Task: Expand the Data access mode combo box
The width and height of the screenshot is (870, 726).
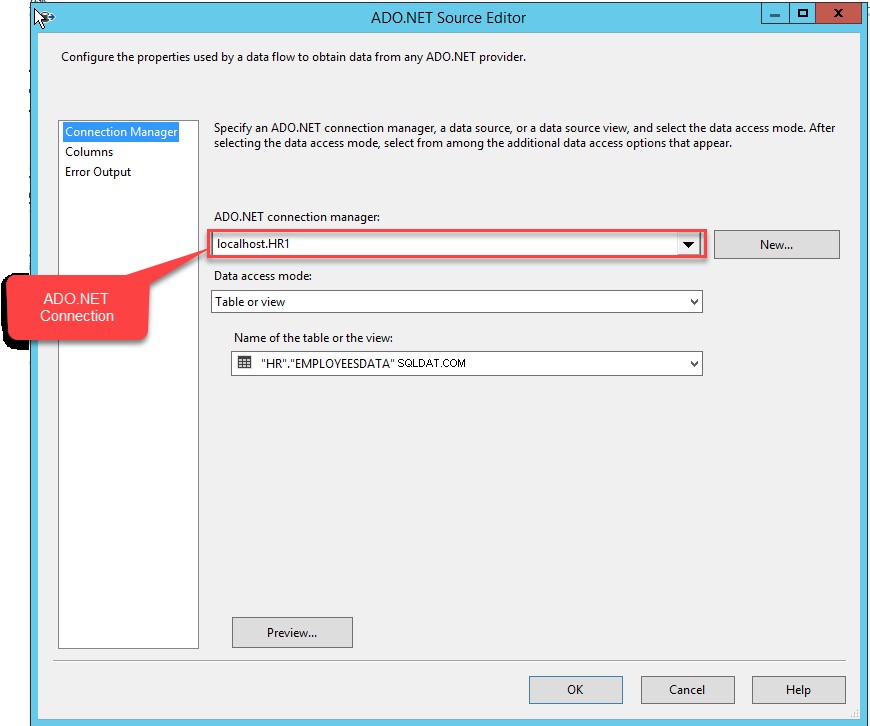Action: tap(694, 301)
